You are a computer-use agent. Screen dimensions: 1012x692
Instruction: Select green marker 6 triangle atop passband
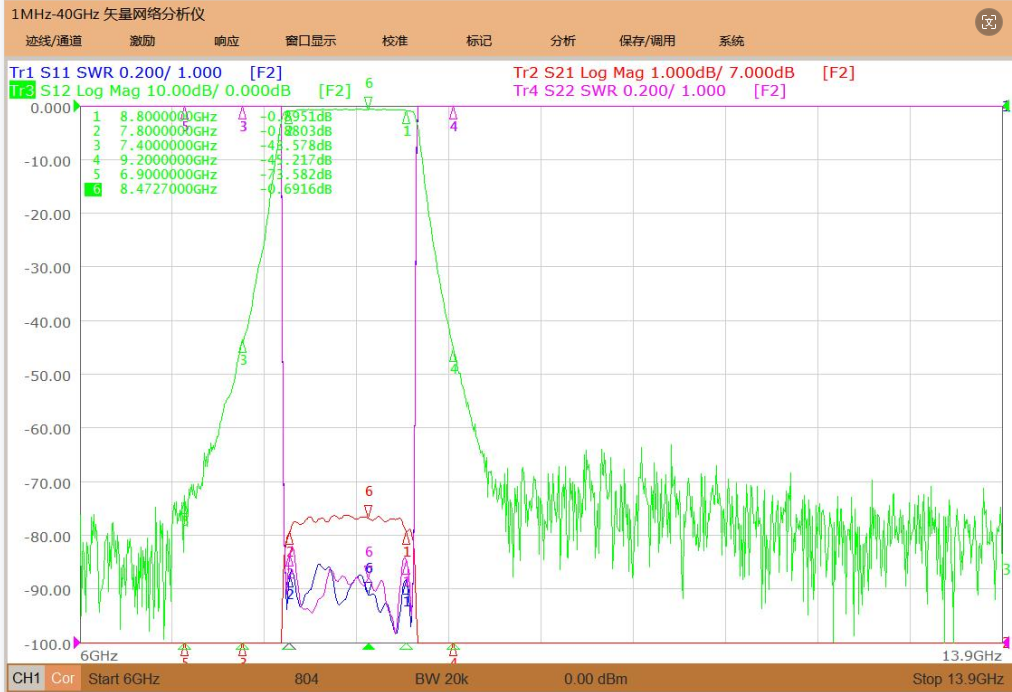[x=368, y=102]
